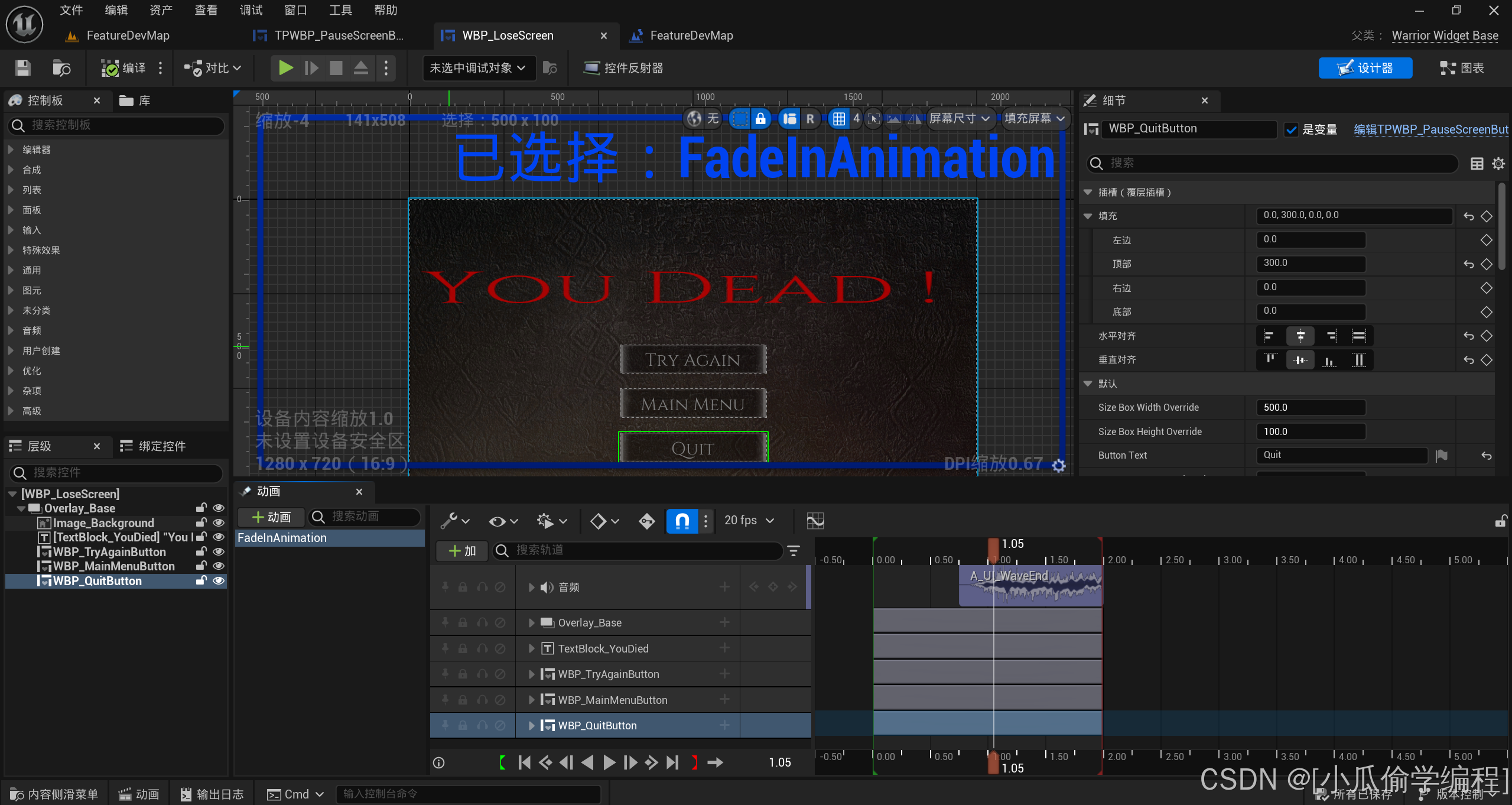The image size is (1512, 805).
Task: Expand the TextBlock_YouDied timeline track
Action: coord(530,648)
